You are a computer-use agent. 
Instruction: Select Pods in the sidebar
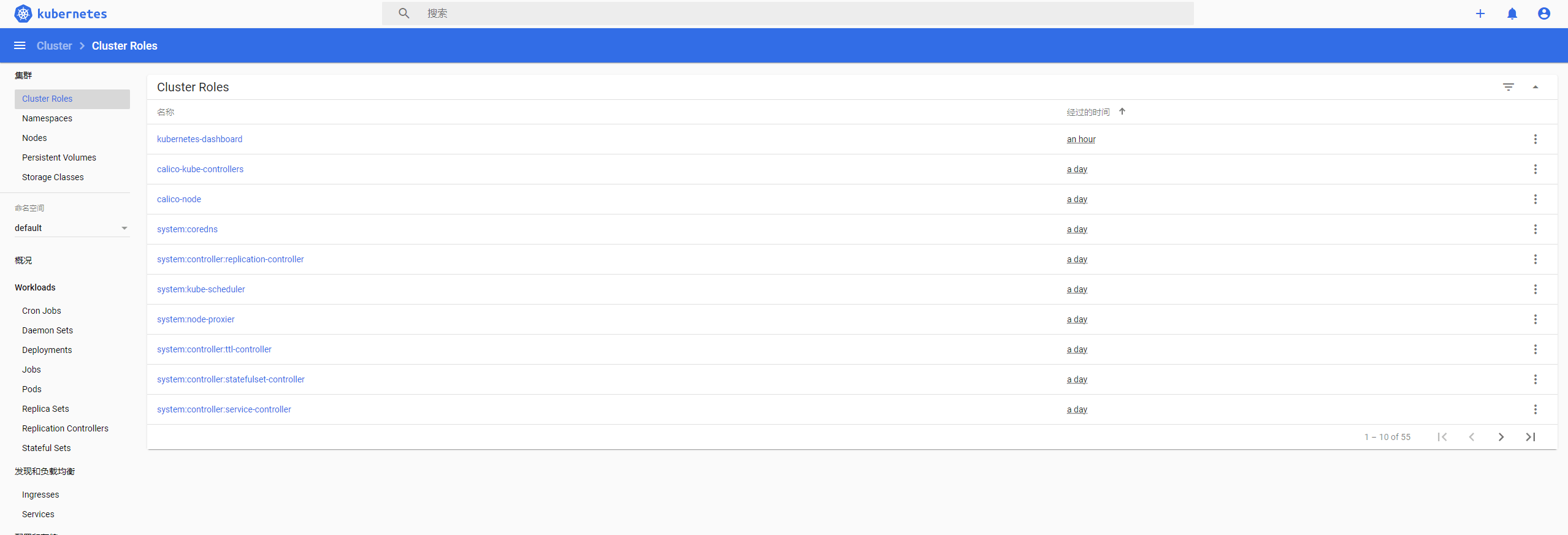(32, 389)
